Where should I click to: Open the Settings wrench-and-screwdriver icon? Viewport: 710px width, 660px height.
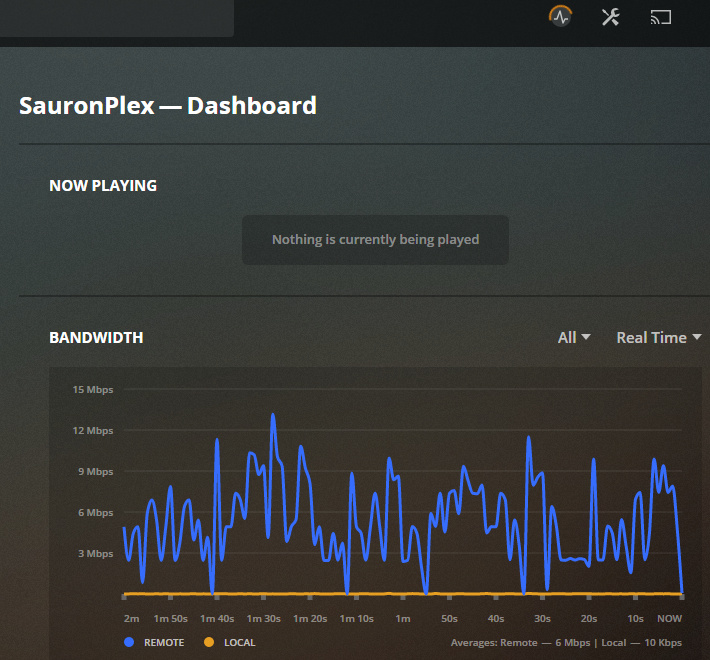(x=610, y=17)
